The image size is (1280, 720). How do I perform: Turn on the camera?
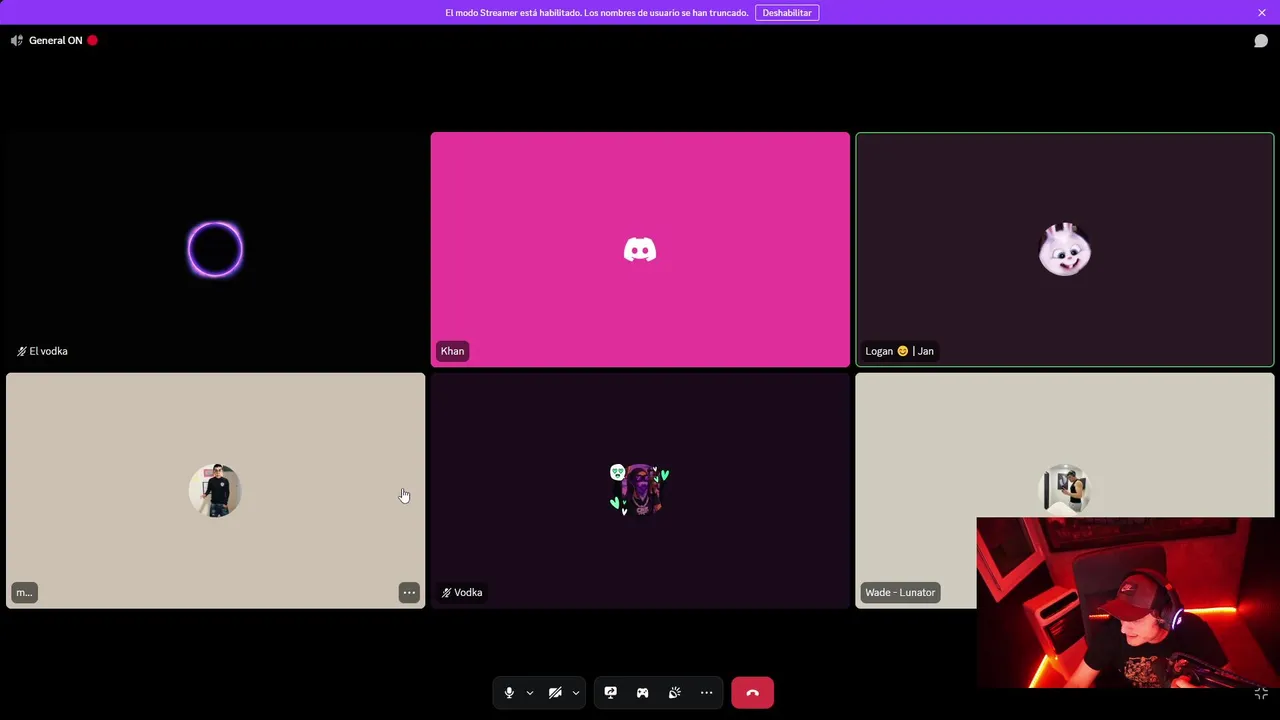pyautogui.click(x=555, y=693)
